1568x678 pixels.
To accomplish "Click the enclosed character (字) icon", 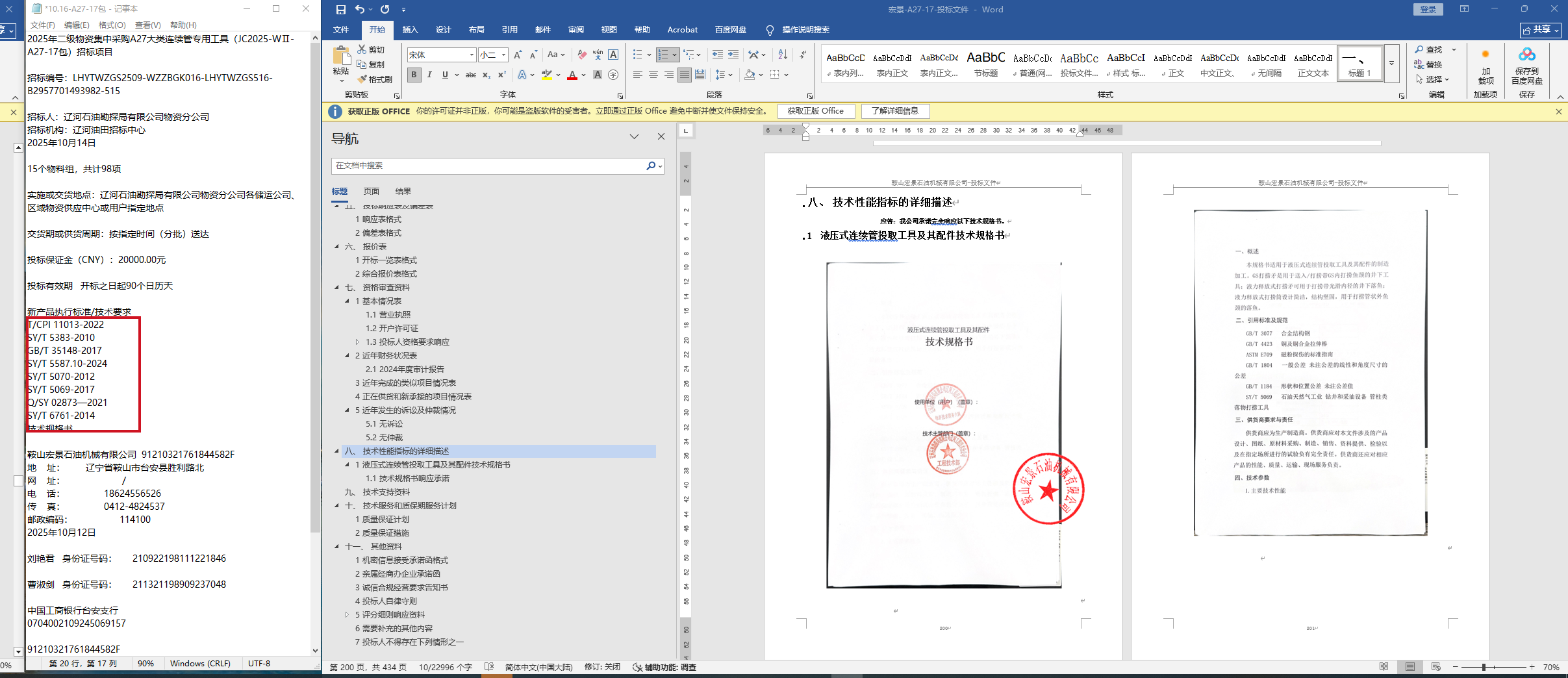I will [x=613, y=75].
